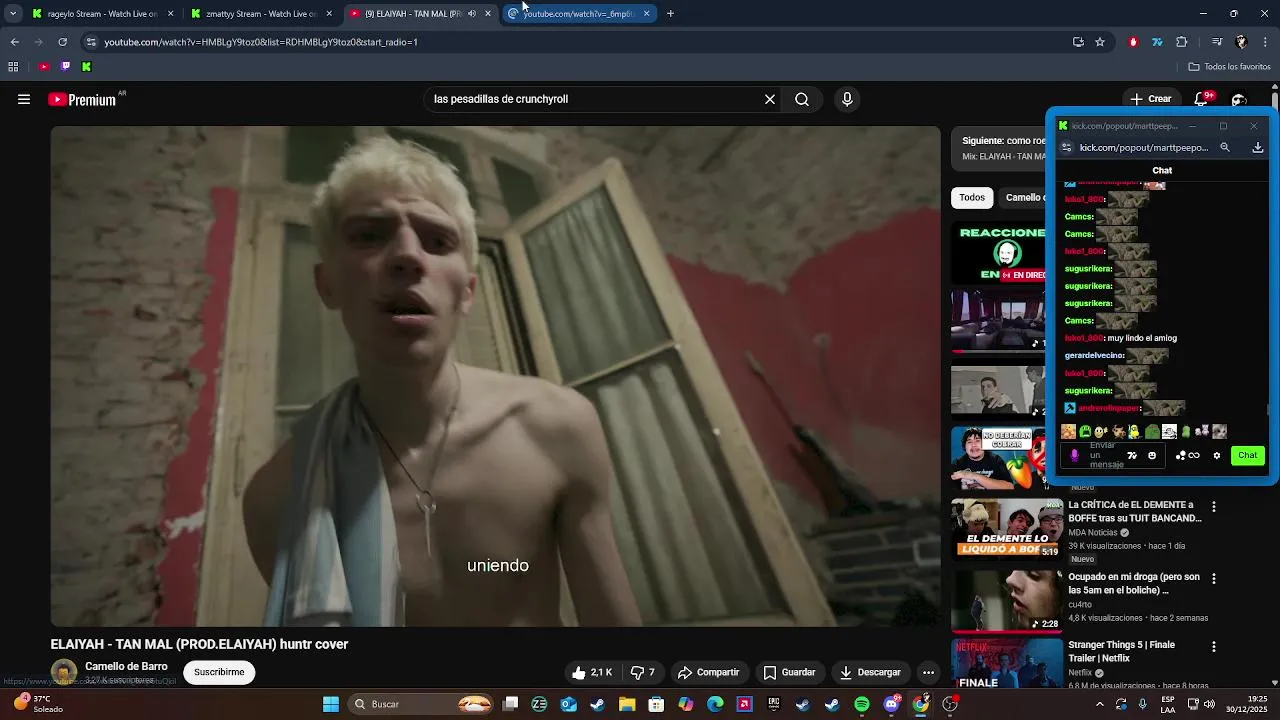Open the weather widget showing 37°C Soleado
1280x720 pixels.
39,704
